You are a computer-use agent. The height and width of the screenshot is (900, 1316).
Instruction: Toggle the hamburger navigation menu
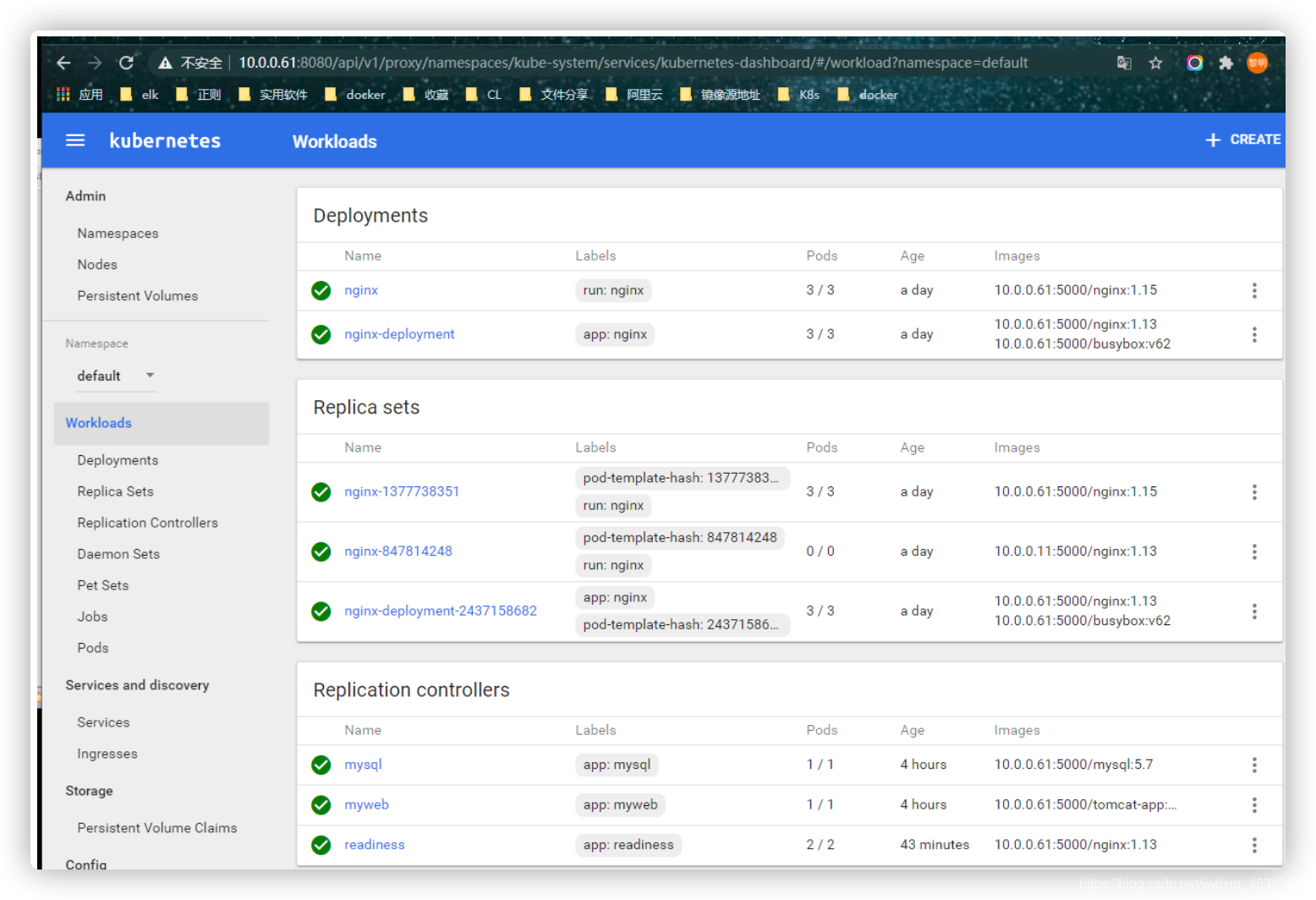[75, 140]
